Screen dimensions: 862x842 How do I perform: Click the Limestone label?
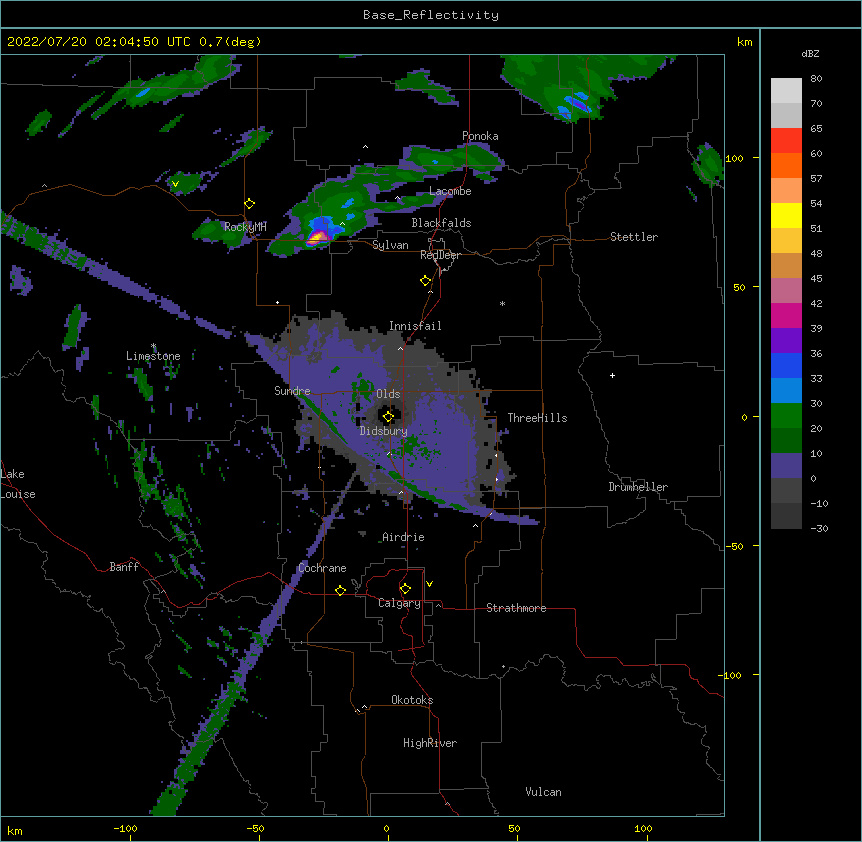click(153, 356)
